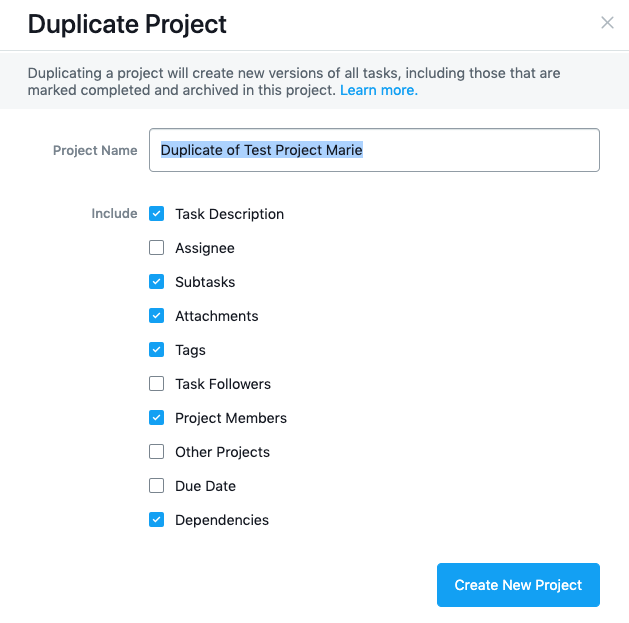Uncheck the Dependencies checkbox
This screenshot has height=623, width=629.
tap(156, 520)
